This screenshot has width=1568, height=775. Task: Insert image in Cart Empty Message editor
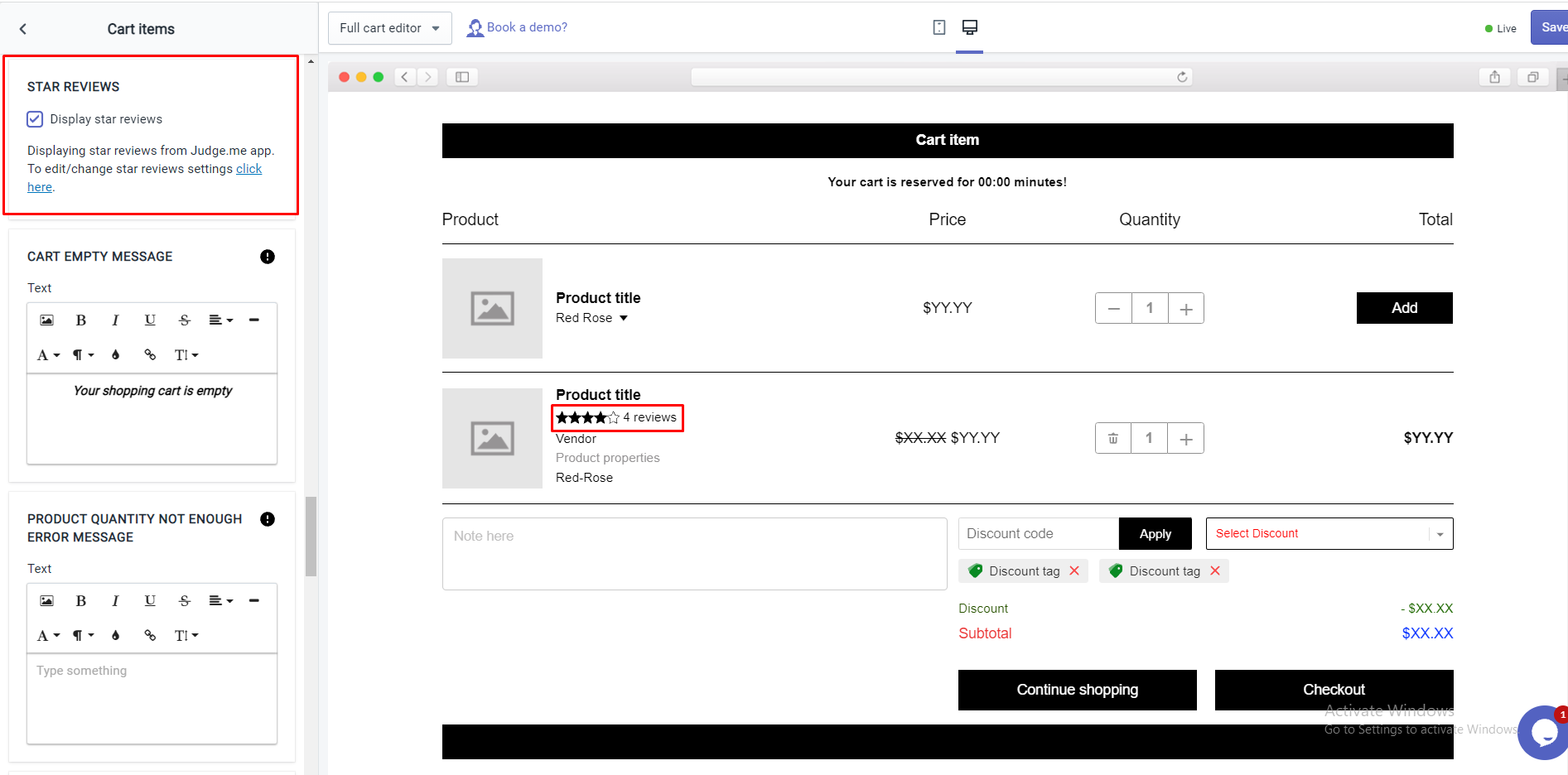pyautogui.click(x=47, y=320)
